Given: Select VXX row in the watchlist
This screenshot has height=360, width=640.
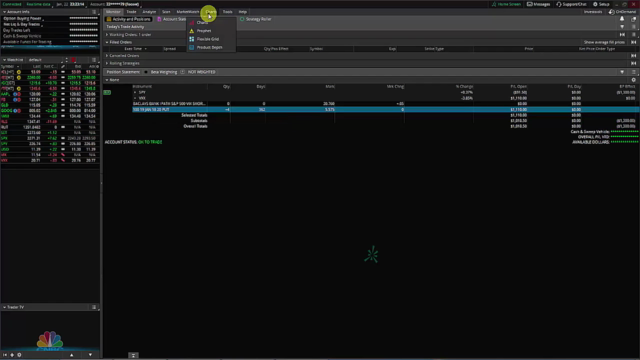Looking at the screenshot, I should [x=50, y=160].
